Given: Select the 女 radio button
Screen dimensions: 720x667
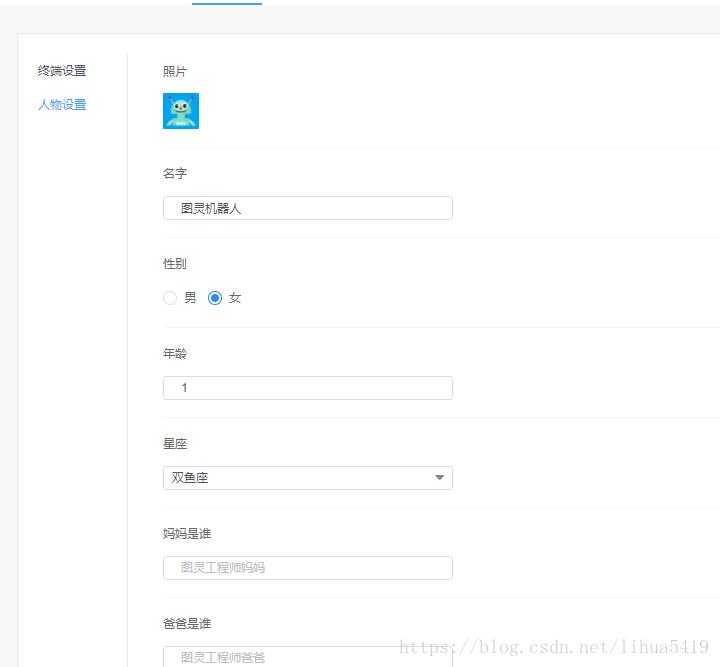Looking at the screenshot, I should tap(215, 298).
